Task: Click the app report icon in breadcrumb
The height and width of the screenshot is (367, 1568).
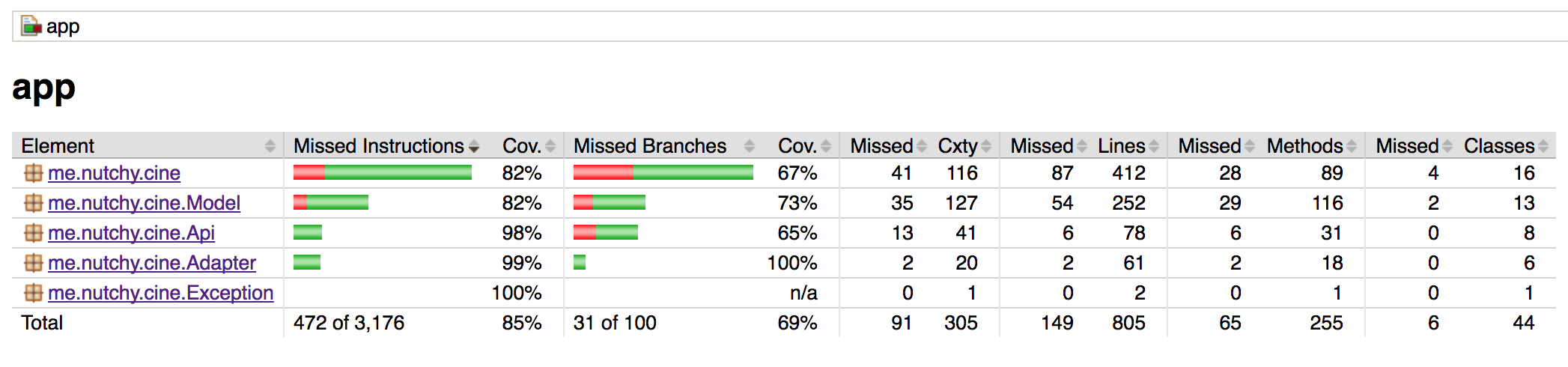Action: click(x=31, y=26)
